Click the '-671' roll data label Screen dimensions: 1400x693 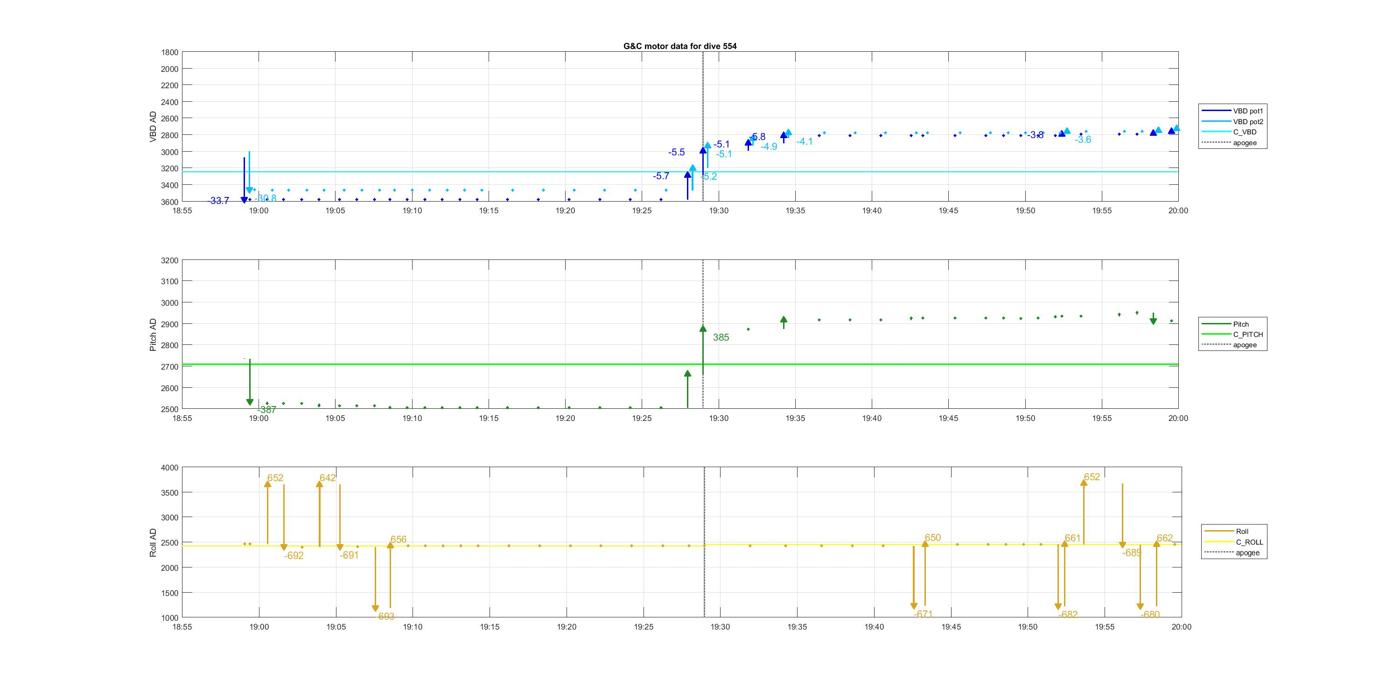click(x=924, y=614)
